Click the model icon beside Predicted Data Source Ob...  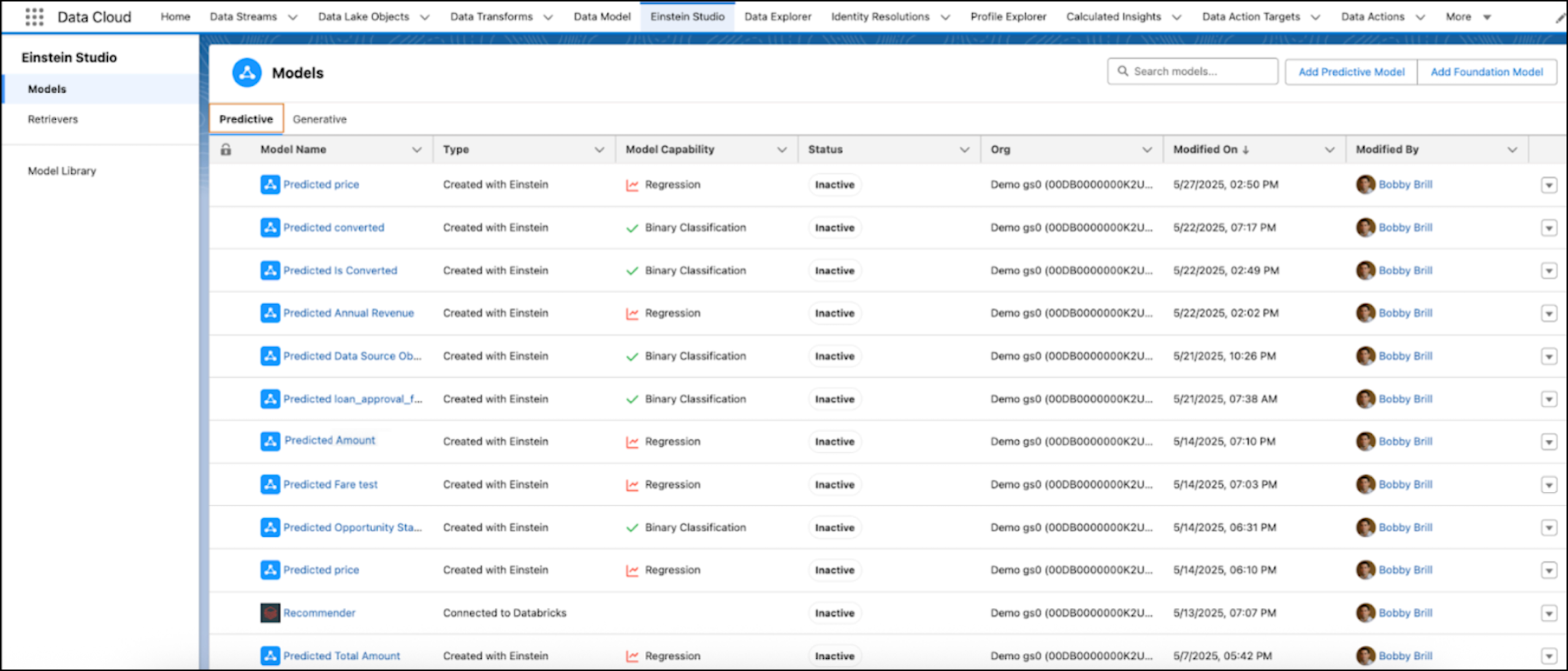[270, 356]
